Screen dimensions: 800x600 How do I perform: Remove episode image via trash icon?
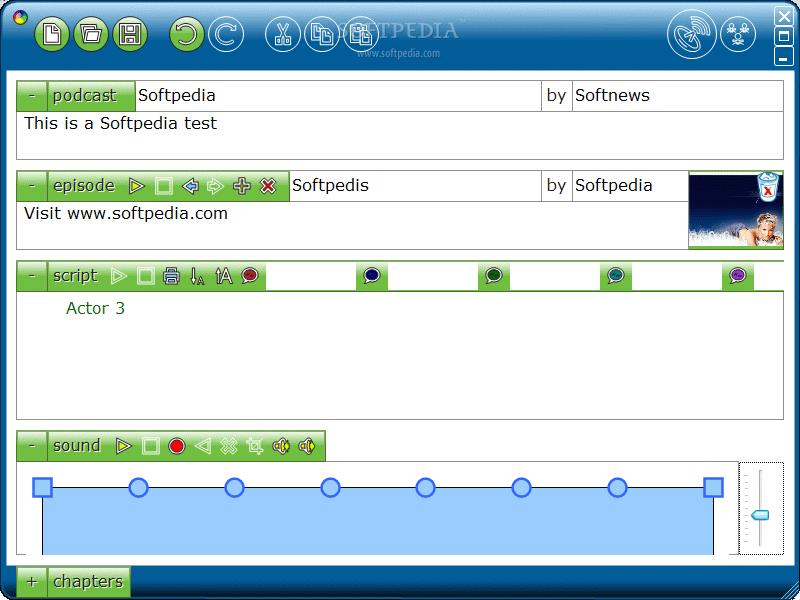(x=768, y=185)
